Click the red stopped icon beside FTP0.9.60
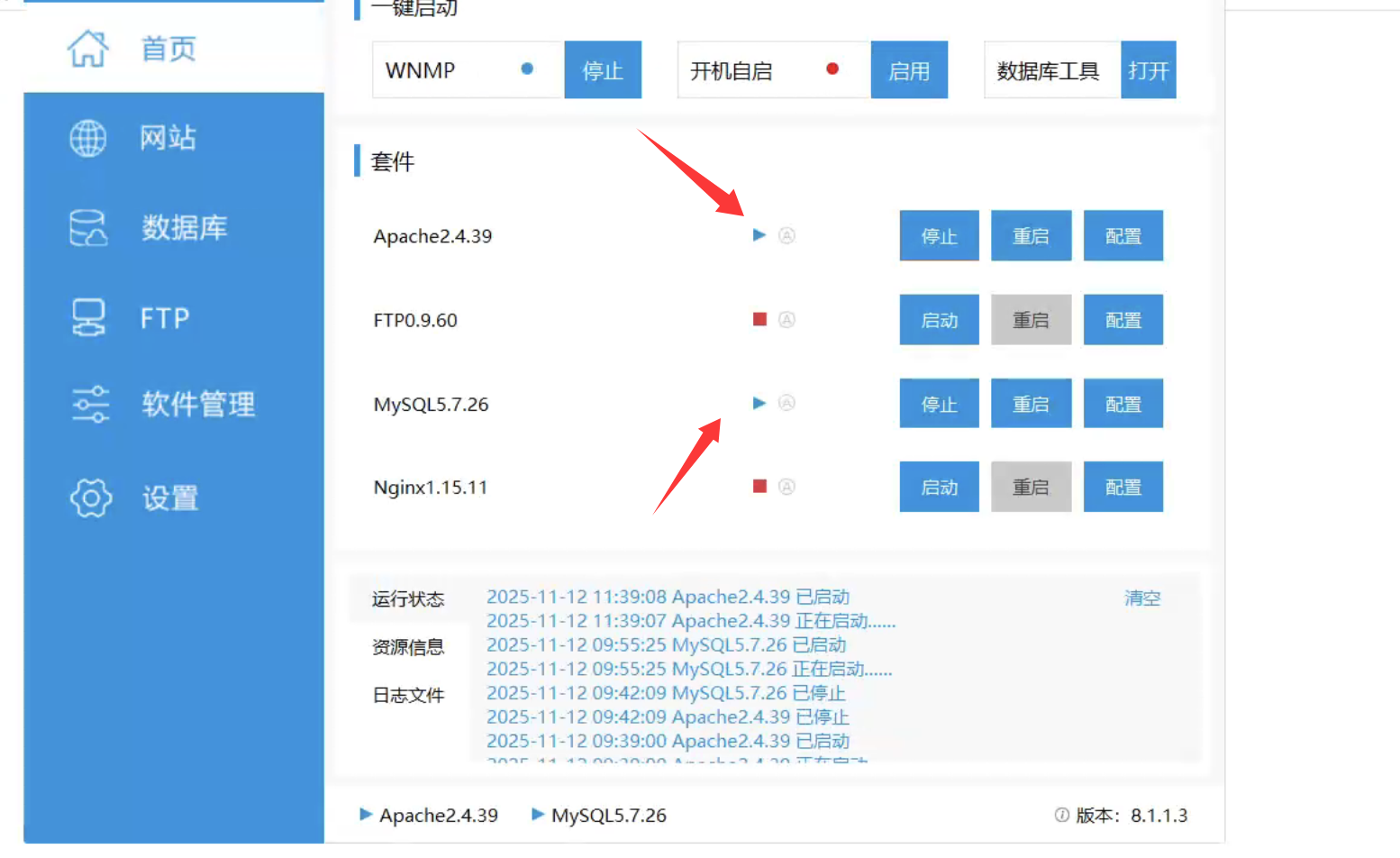The width and height of the screenshot is (1400, 858). (x=759, y=319)
